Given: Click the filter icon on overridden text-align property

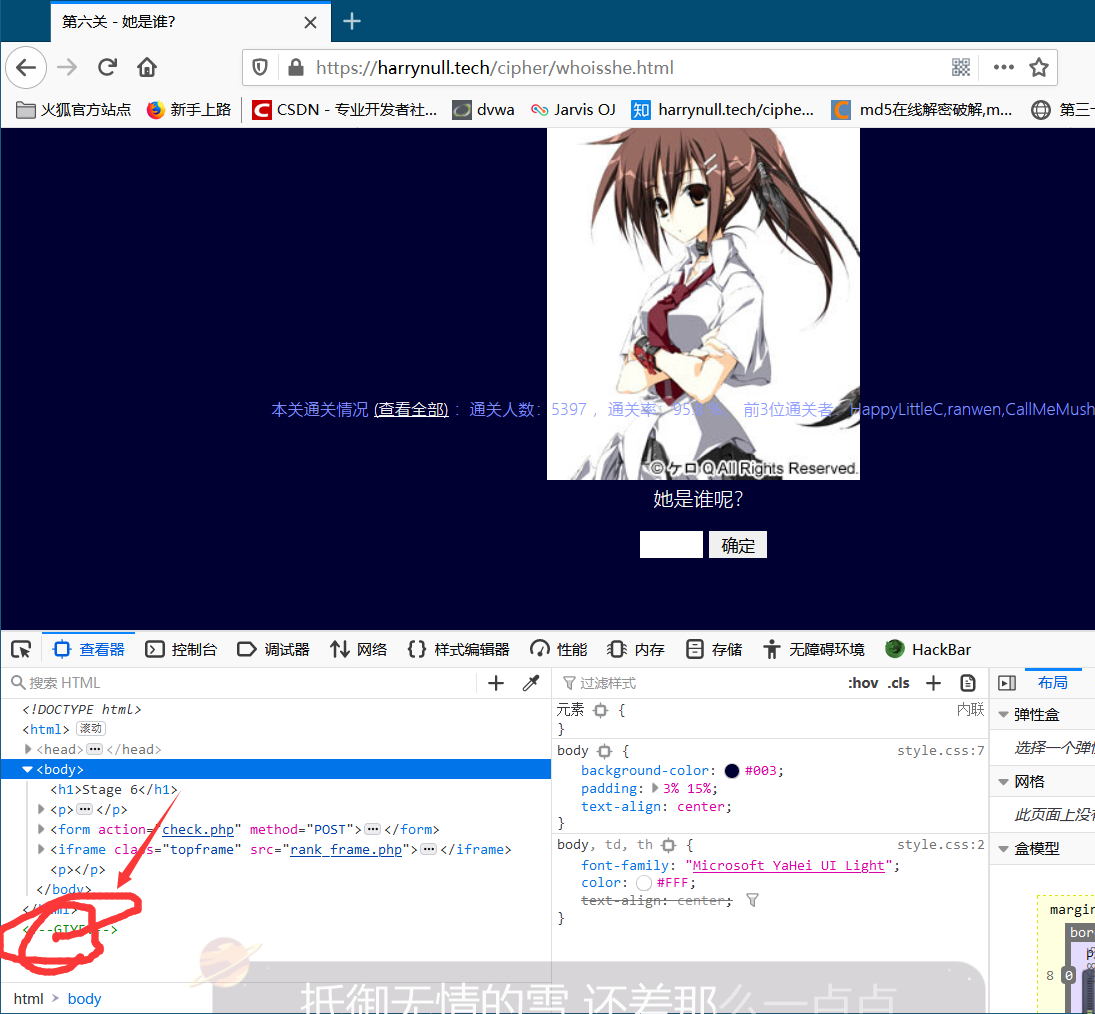Looking at the screenshot, I should 752,900.
